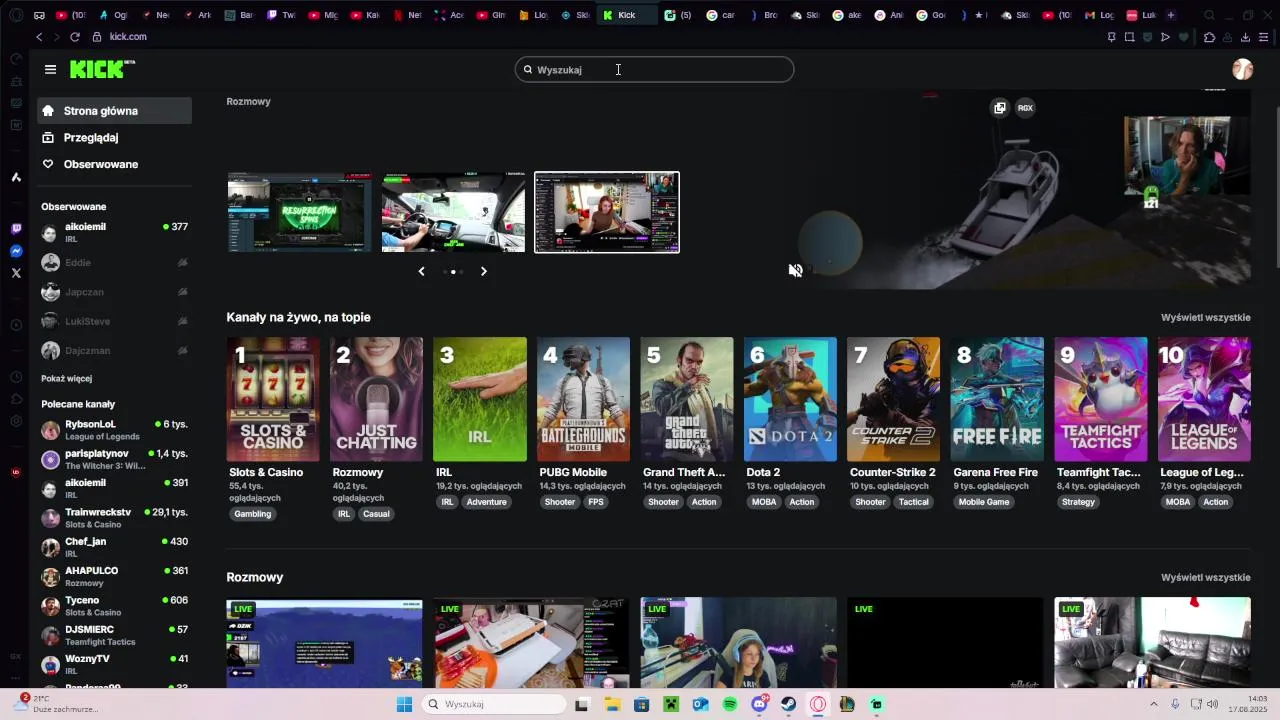Open recommended channel Chef_jan
The height and width of the screenshot is (720, 1280).
[114, 547]
